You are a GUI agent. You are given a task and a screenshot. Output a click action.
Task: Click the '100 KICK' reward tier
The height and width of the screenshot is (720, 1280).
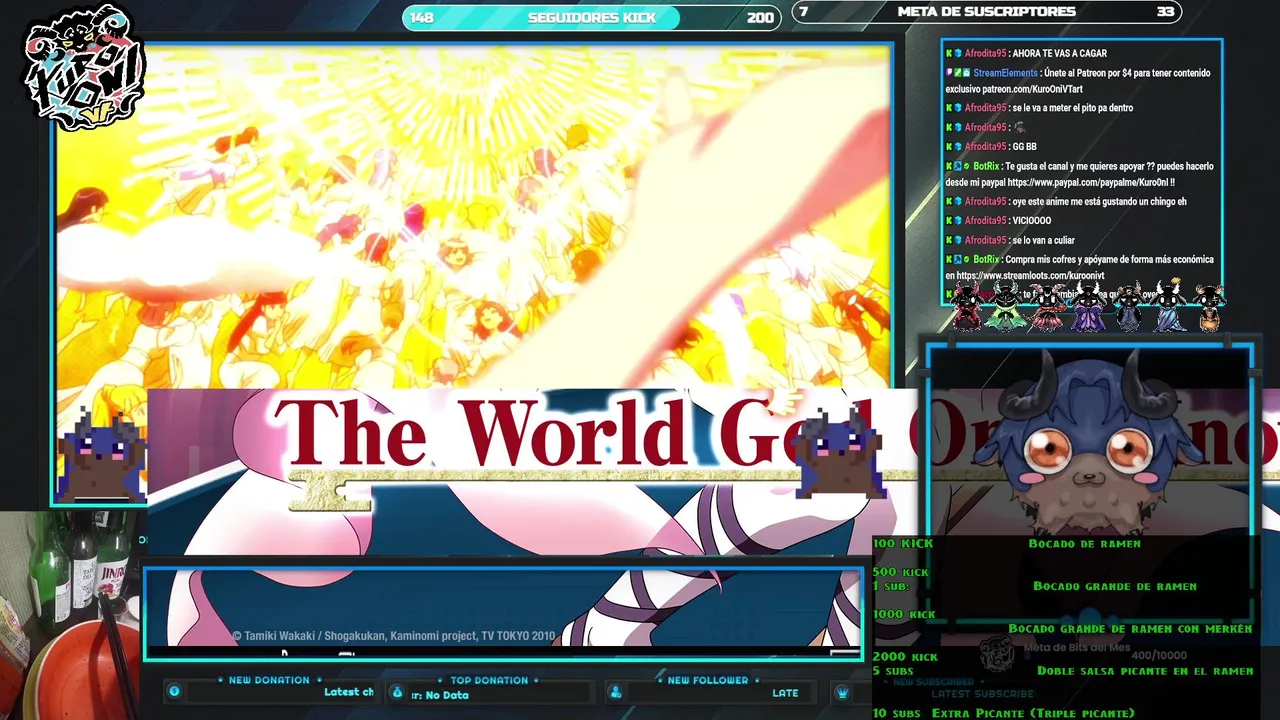coord(903,543)
